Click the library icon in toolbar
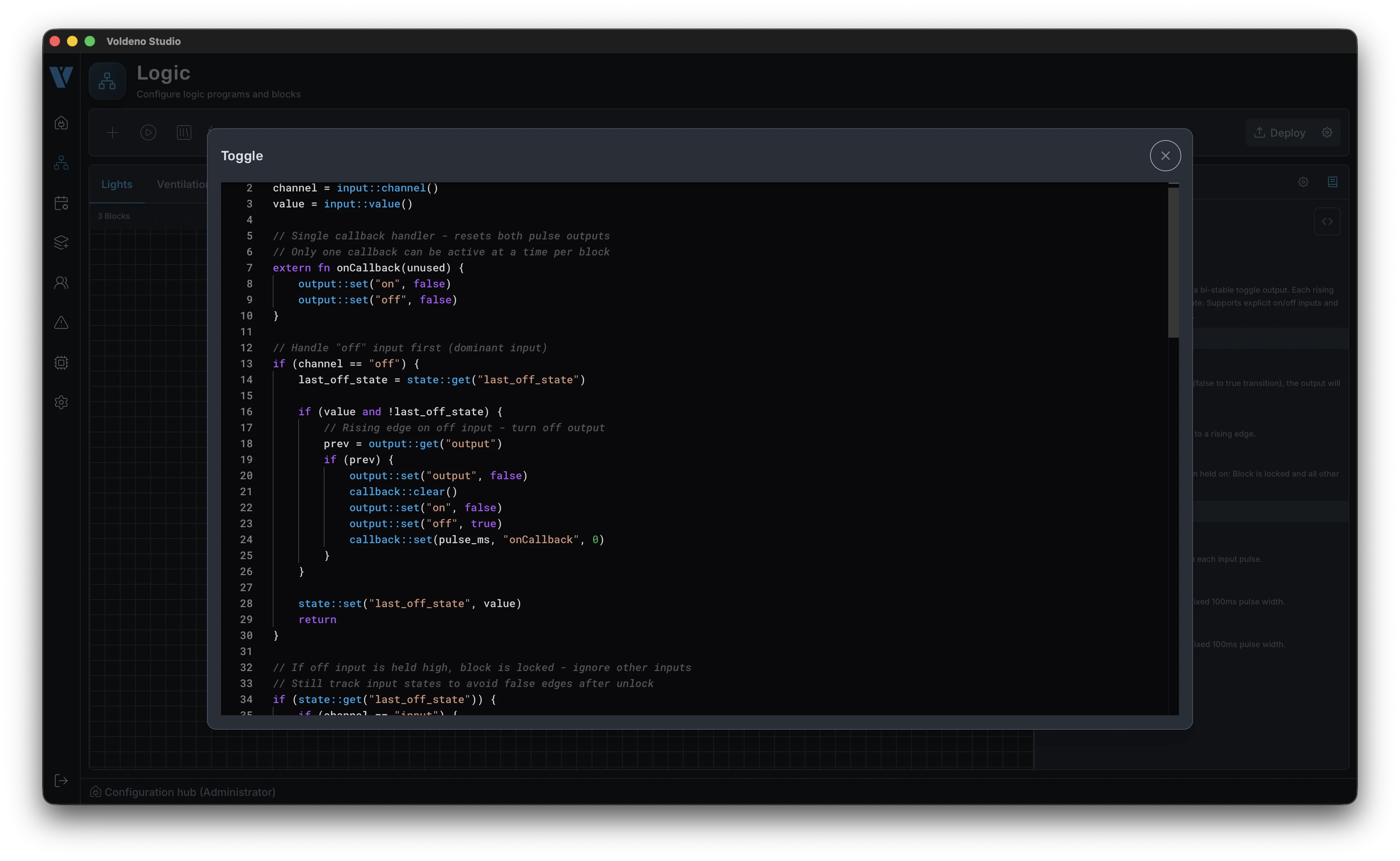This screenshot has height=861, width=1400. pos(184,133)
